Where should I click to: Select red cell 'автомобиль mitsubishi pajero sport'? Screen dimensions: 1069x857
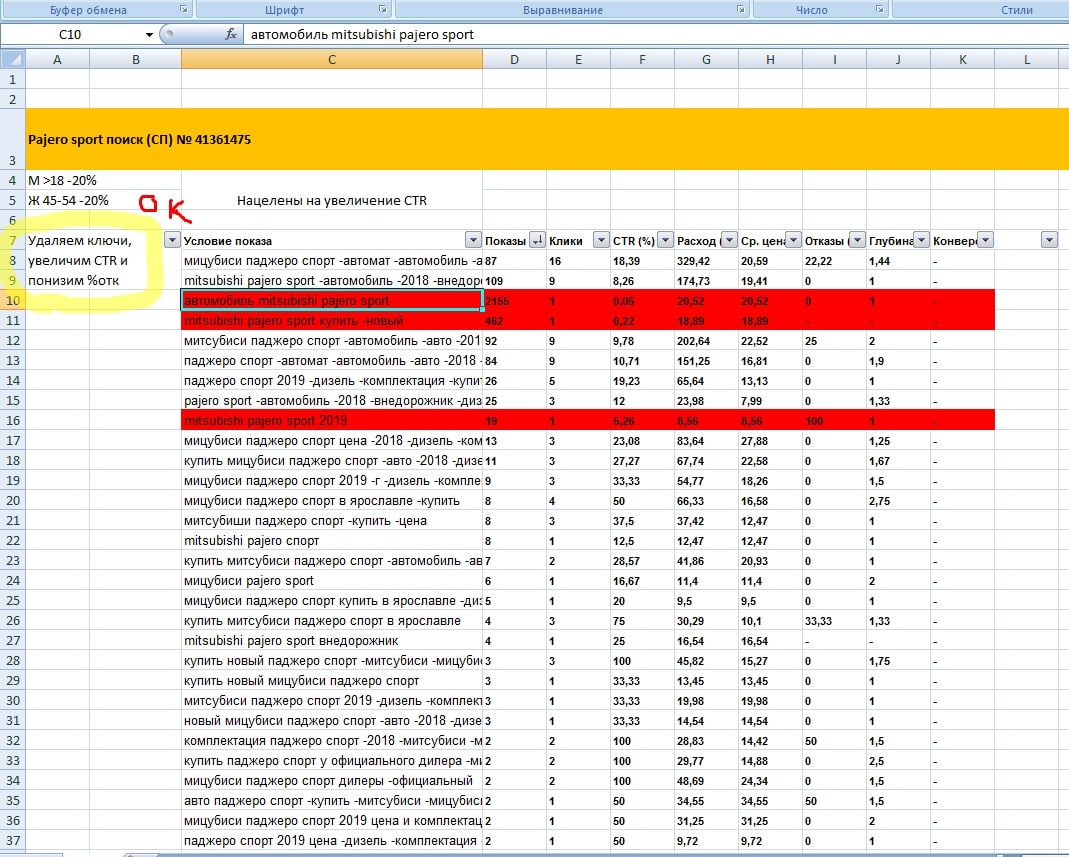[332, 301]
